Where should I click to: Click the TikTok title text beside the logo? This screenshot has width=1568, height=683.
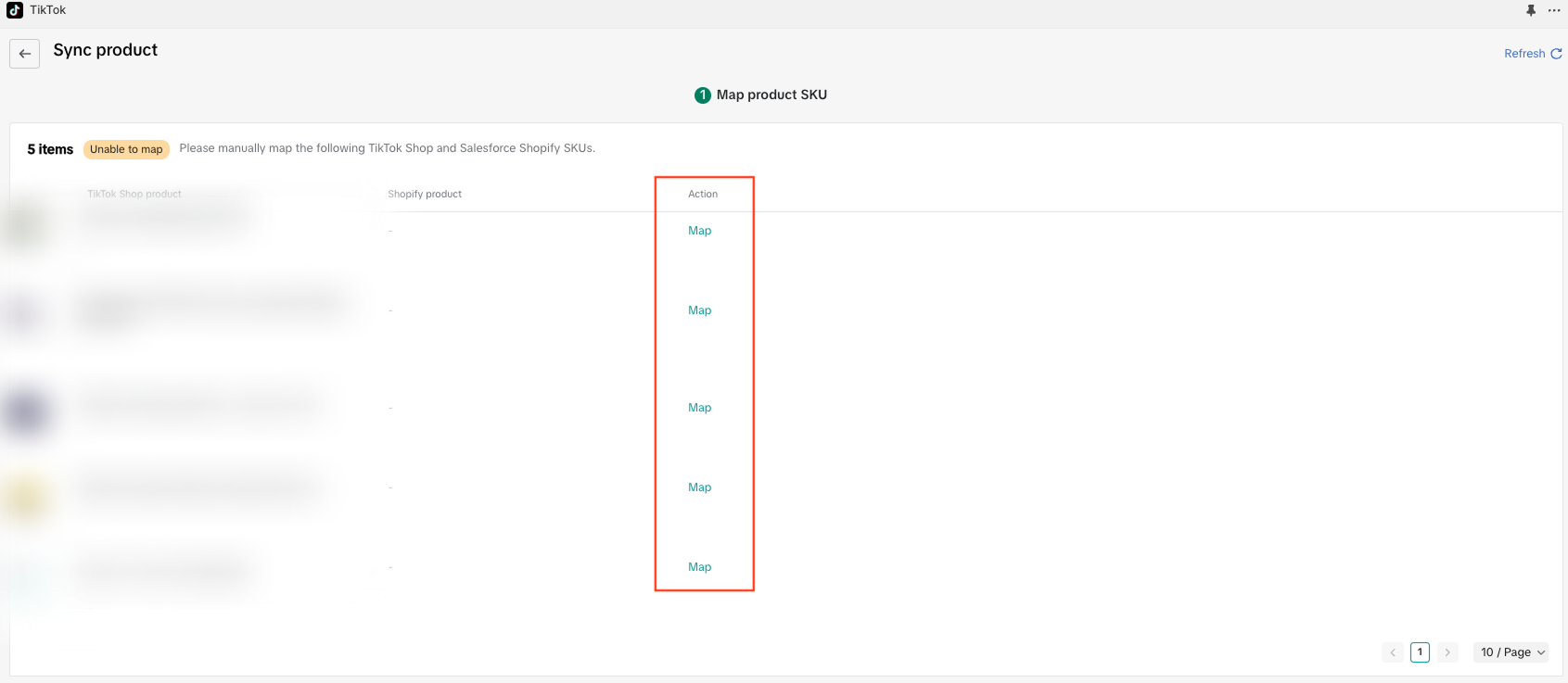coord(47,10)
